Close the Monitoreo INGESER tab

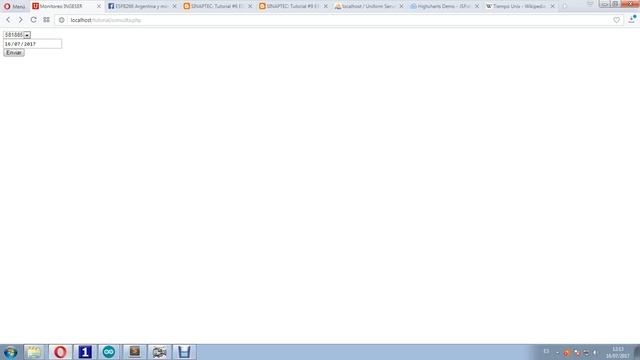click(x=98, y=6)
